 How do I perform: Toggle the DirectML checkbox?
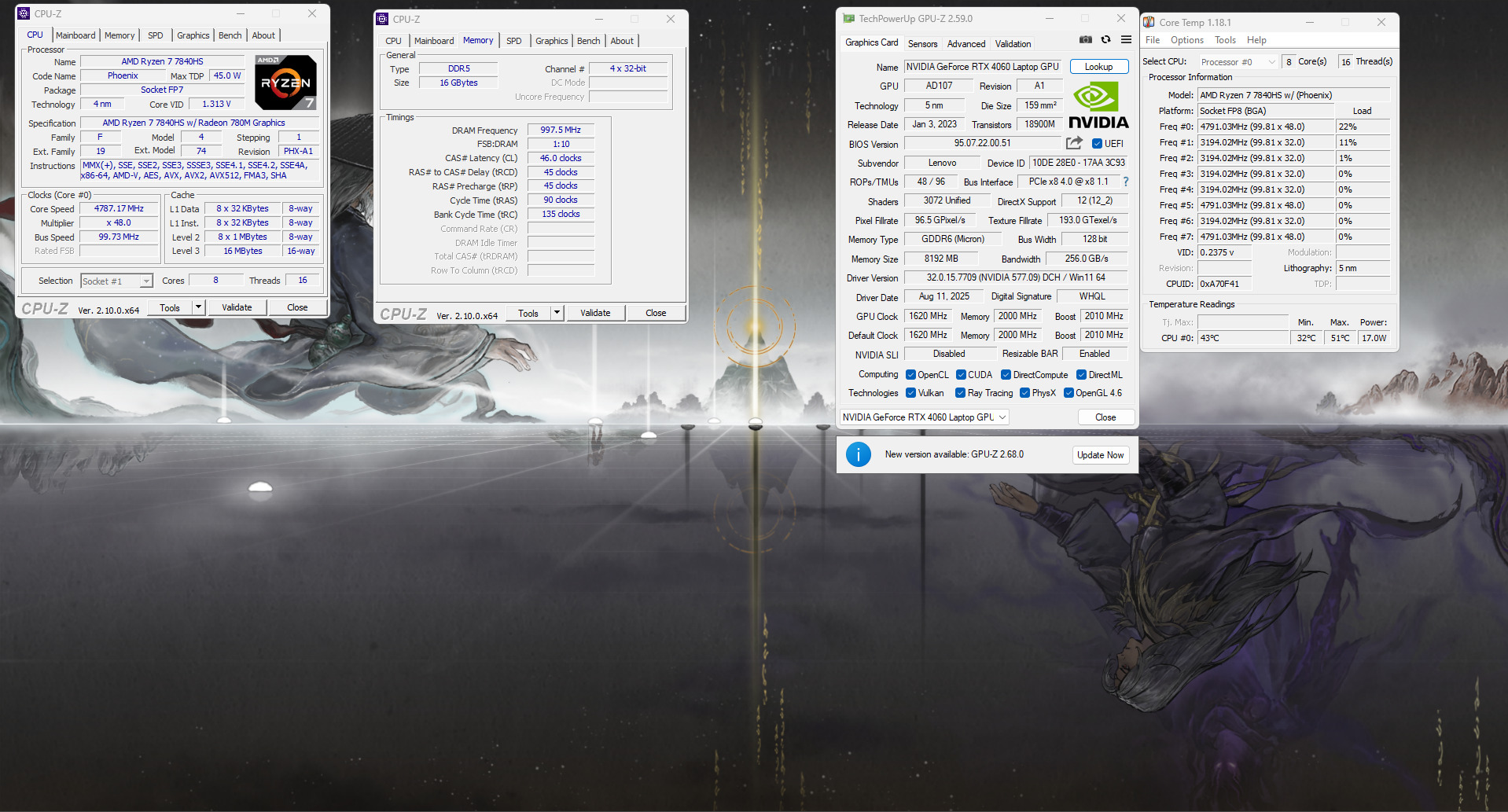tap(1081, 375)
